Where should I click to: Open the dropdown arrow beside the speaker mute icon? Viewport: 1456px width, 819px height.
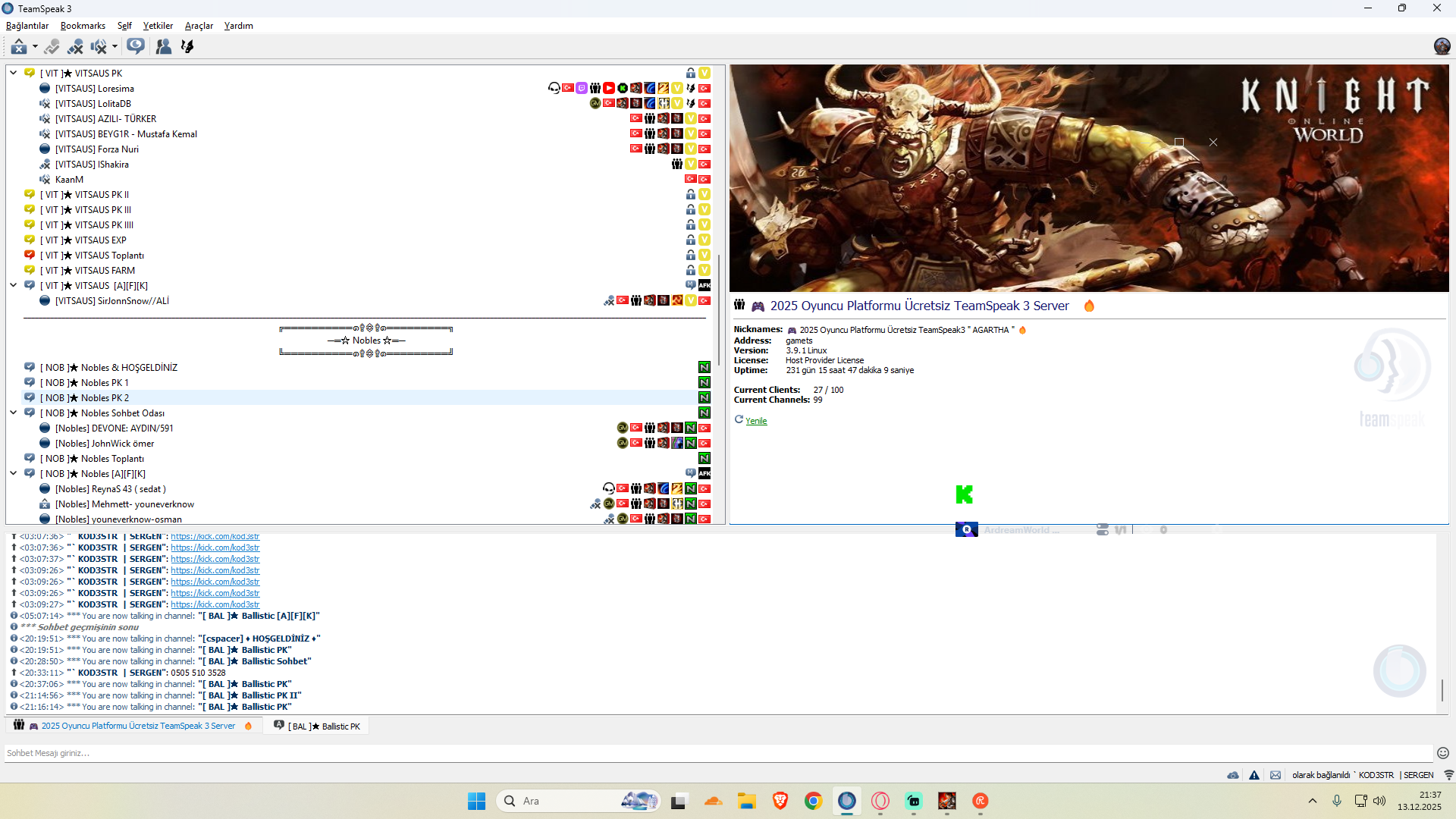point(115,47)
